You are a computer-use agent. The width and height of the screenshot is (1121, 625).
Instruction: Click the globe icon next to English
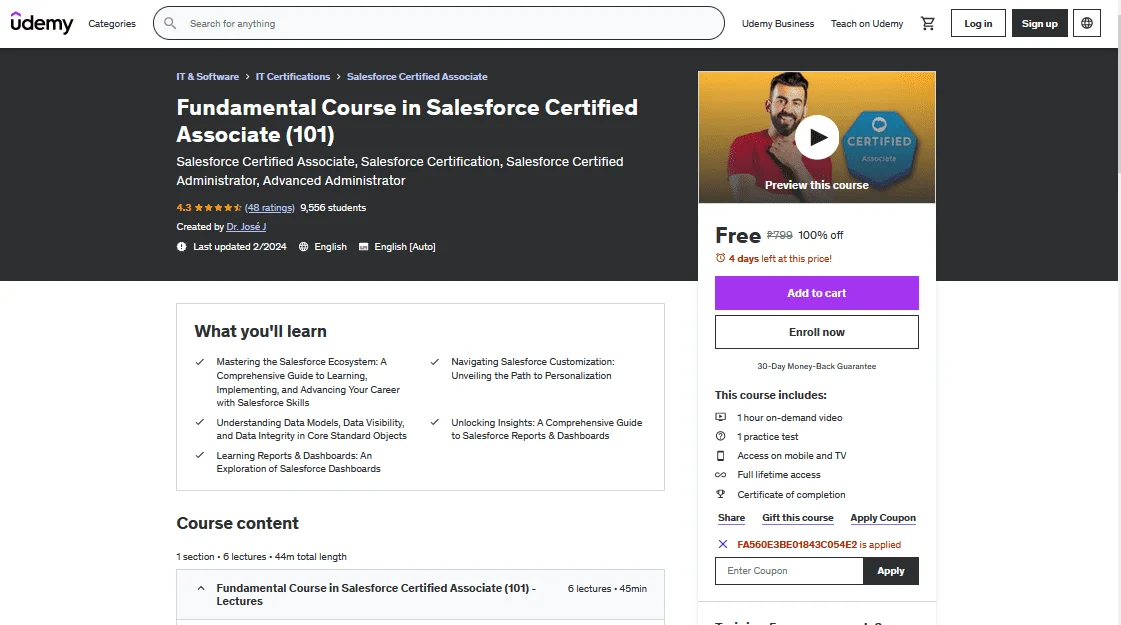pos(304,247)
